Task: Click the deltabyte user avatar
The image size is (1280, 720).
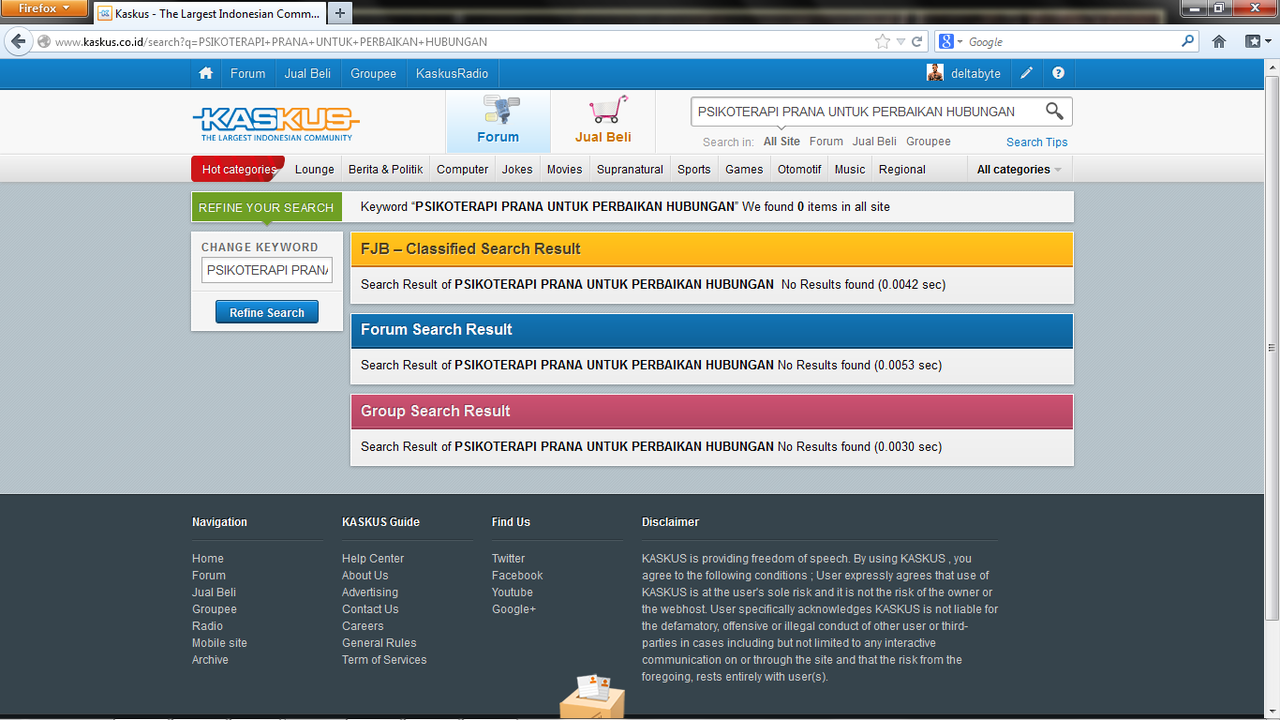Action: pos(935,73)
